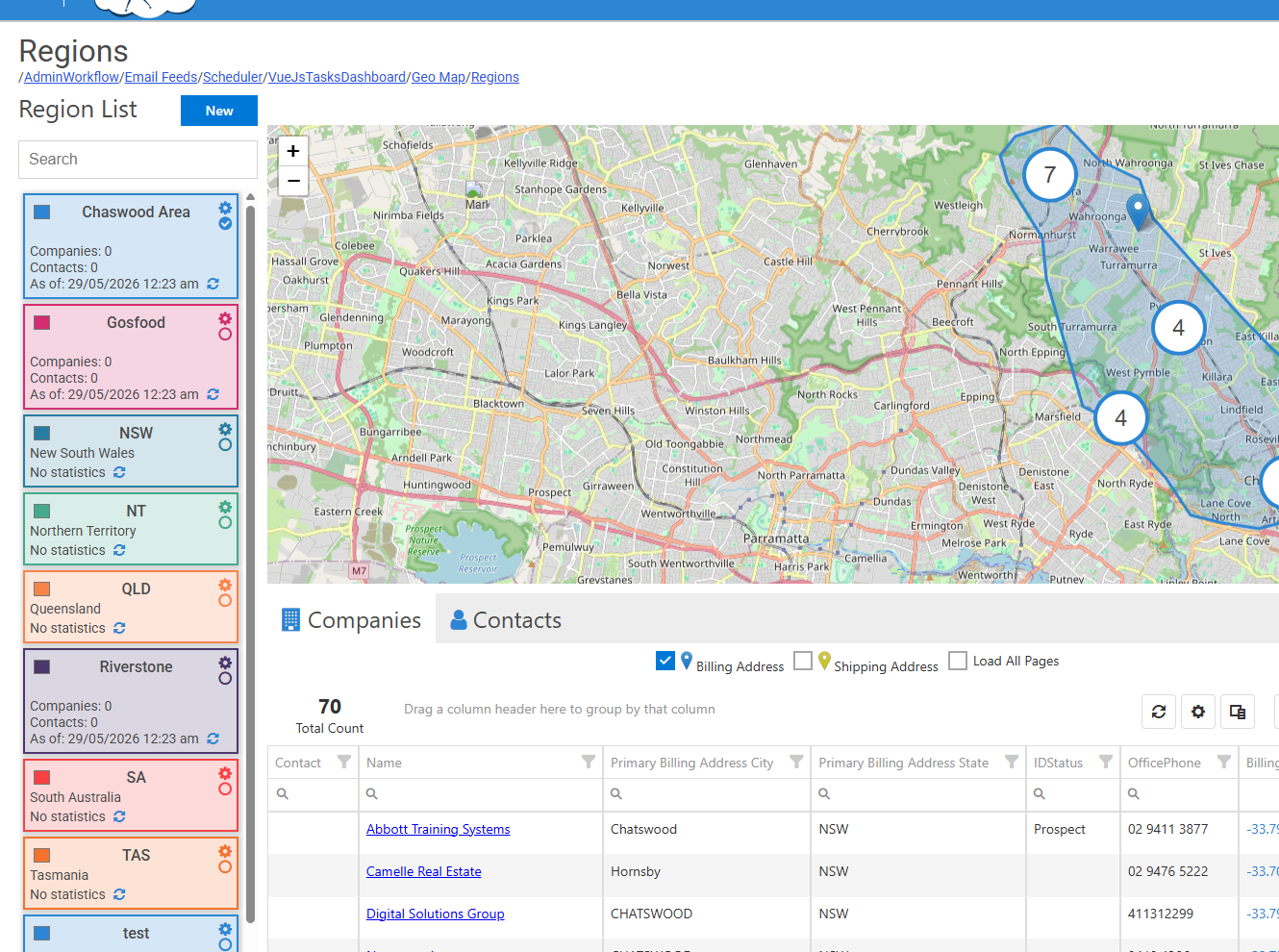Open search operator in Name filter row

pyautogui.click(x=372, y=794)
